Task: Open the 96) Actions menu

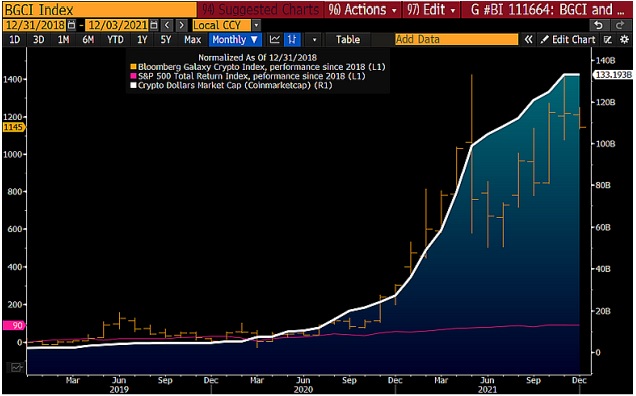Action: pos(363,9)
